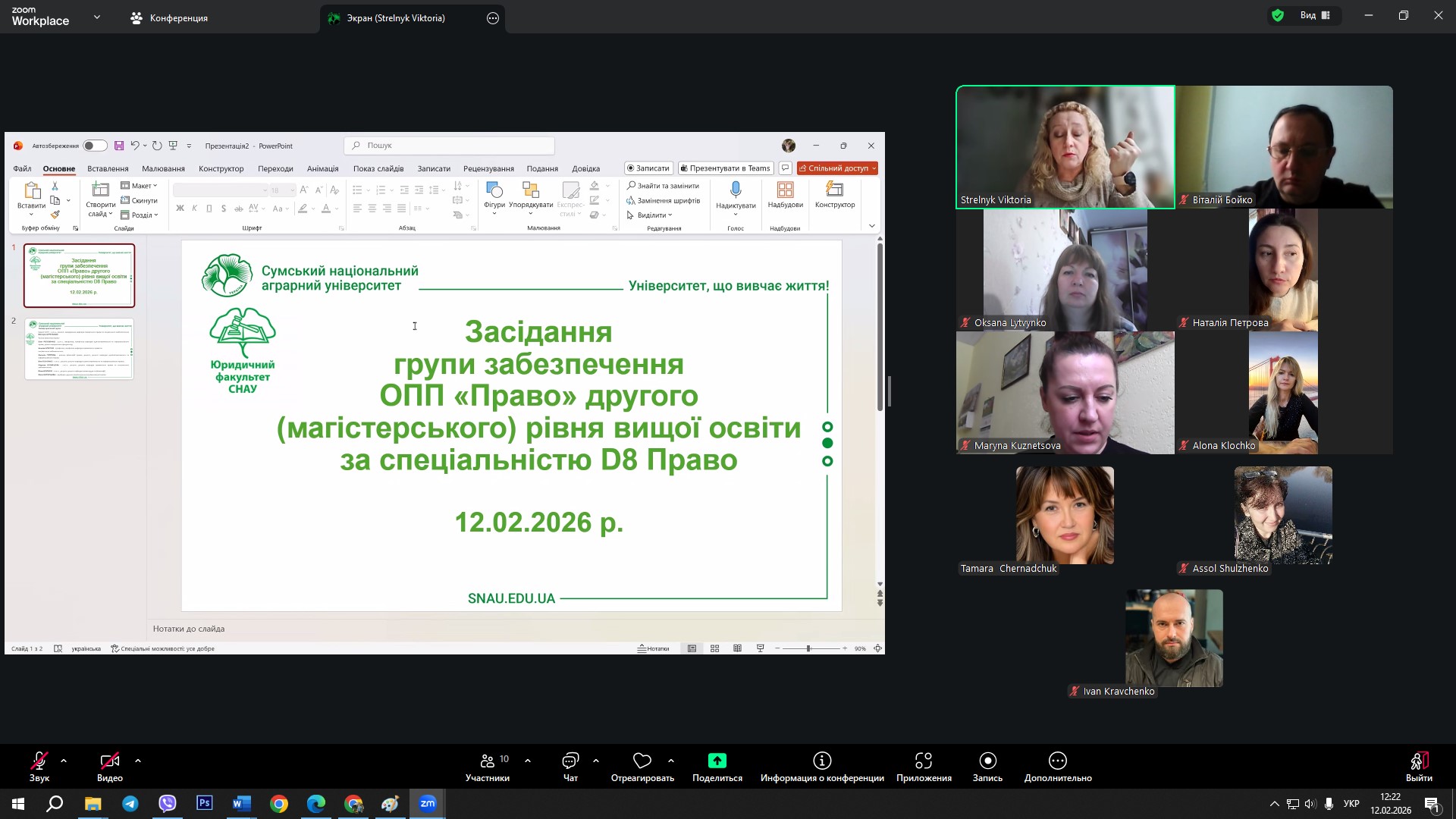This screenshot has height=819, width=1456.
Task: Open Conference information icon
Action: [x=822, y=761]
